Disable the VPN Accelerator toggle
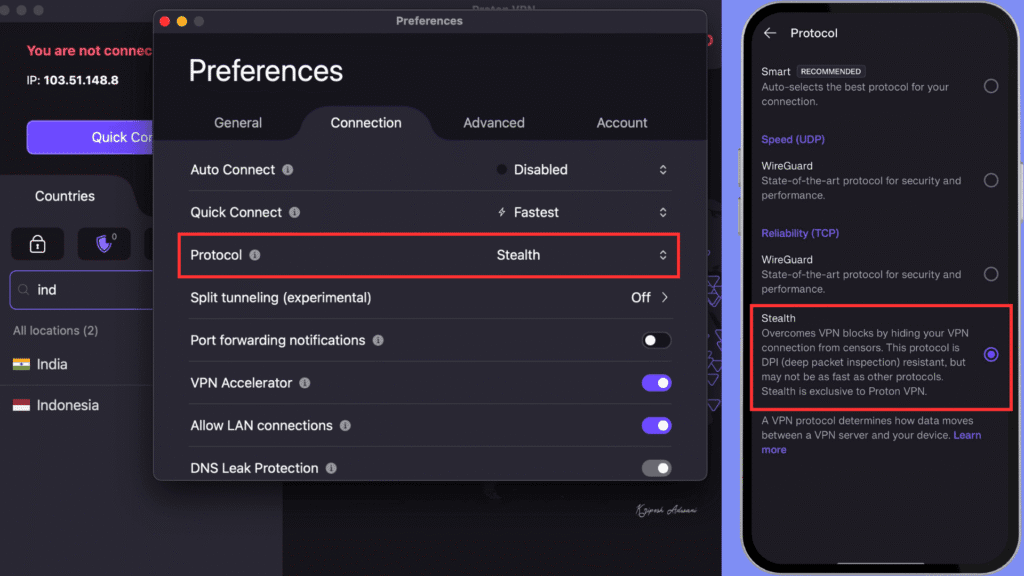The height and width of the screenshot is (576, 1024). [x=656, y=383]
